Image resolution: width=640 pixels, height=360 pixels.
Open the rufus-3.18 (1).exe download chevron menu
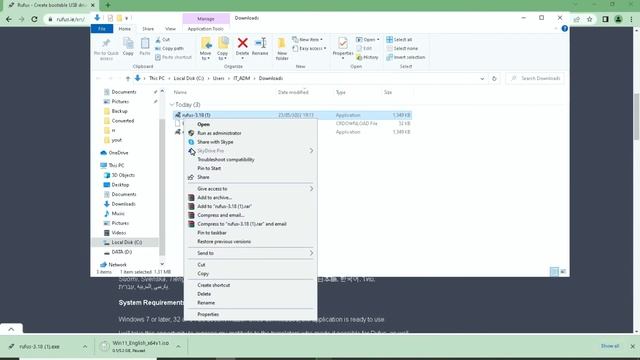pyautogui.click(x=85, y=347)
